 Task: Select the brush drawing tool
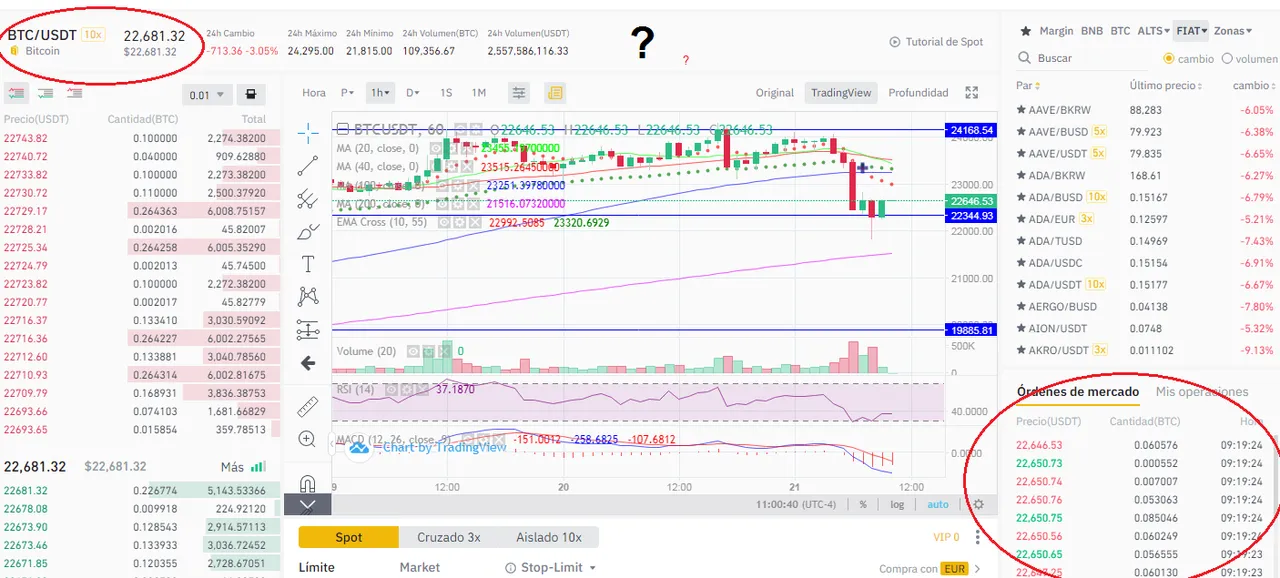307,231
